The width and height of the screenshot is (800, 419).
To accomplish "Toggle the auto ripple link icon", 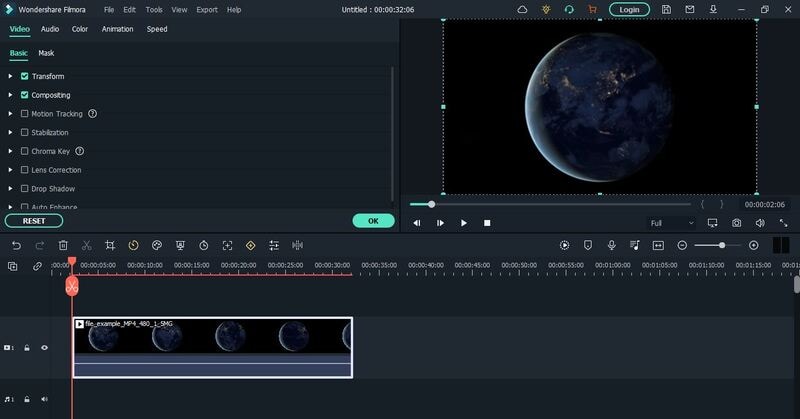I will point(37,266).
